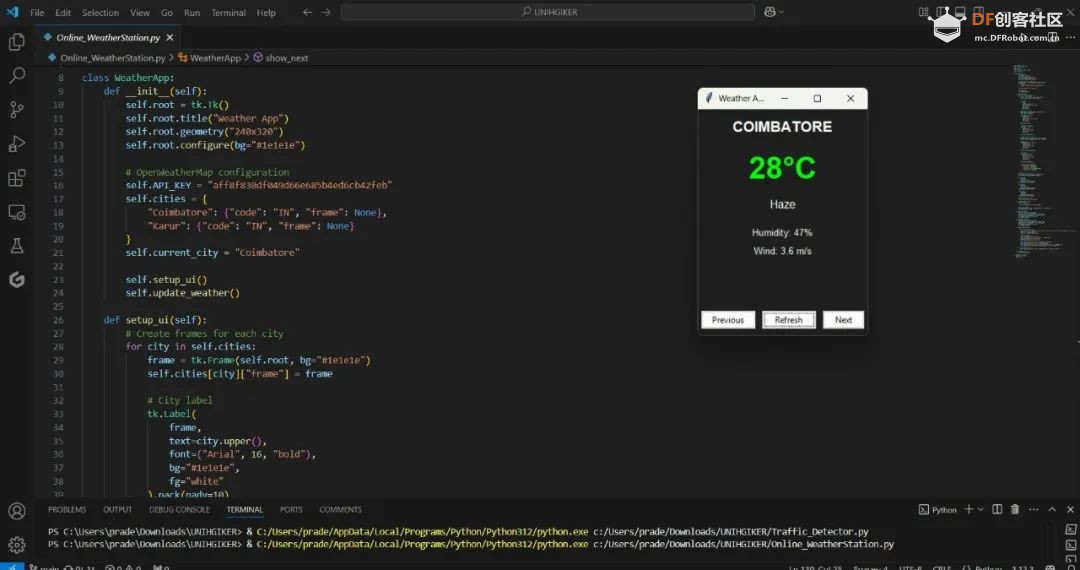
Task: Click the "class WeatherApp:" code line
Action: (128, 78)
